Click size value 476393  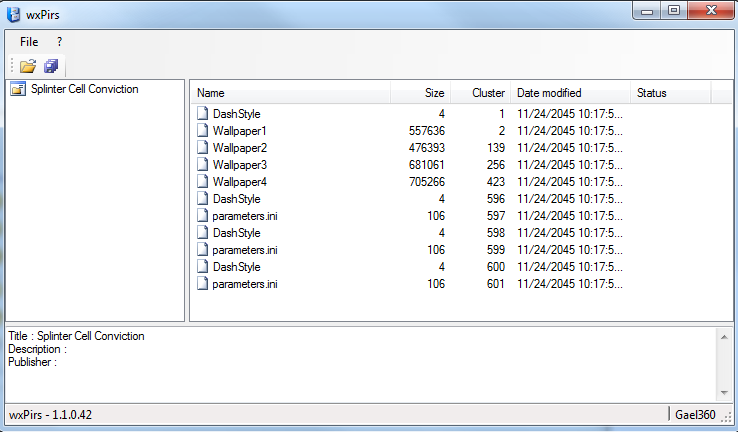click(427, 148)
